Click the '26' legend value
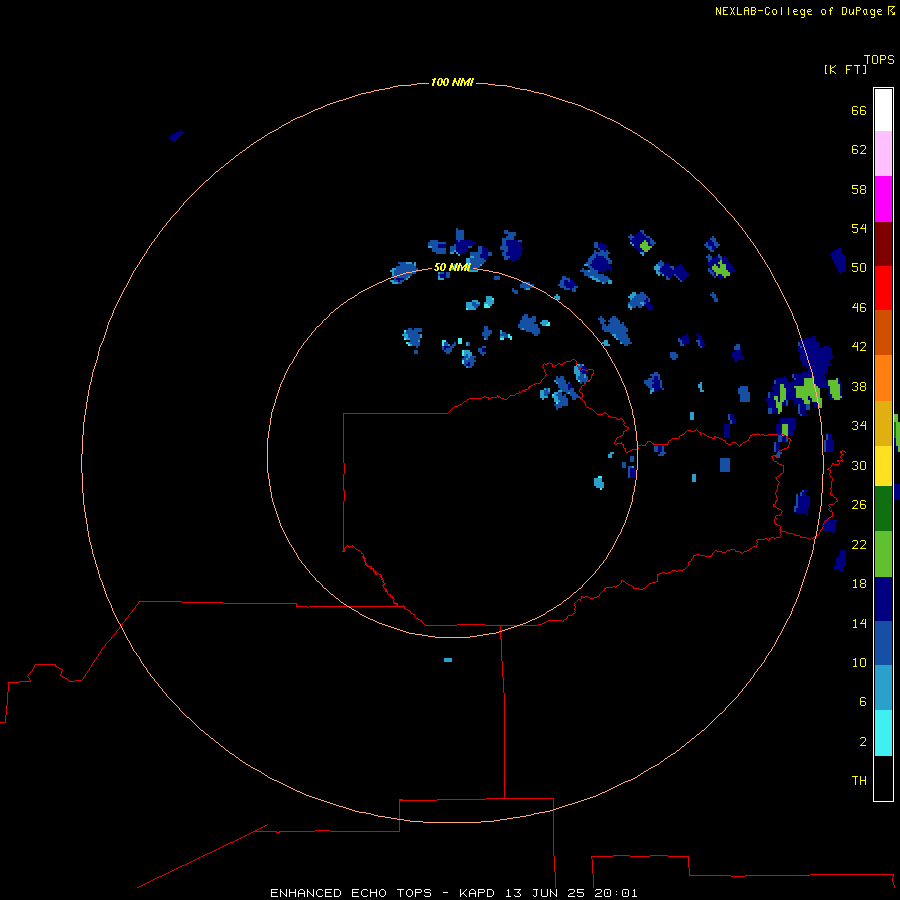900x900 pixels. pos(859,505)
